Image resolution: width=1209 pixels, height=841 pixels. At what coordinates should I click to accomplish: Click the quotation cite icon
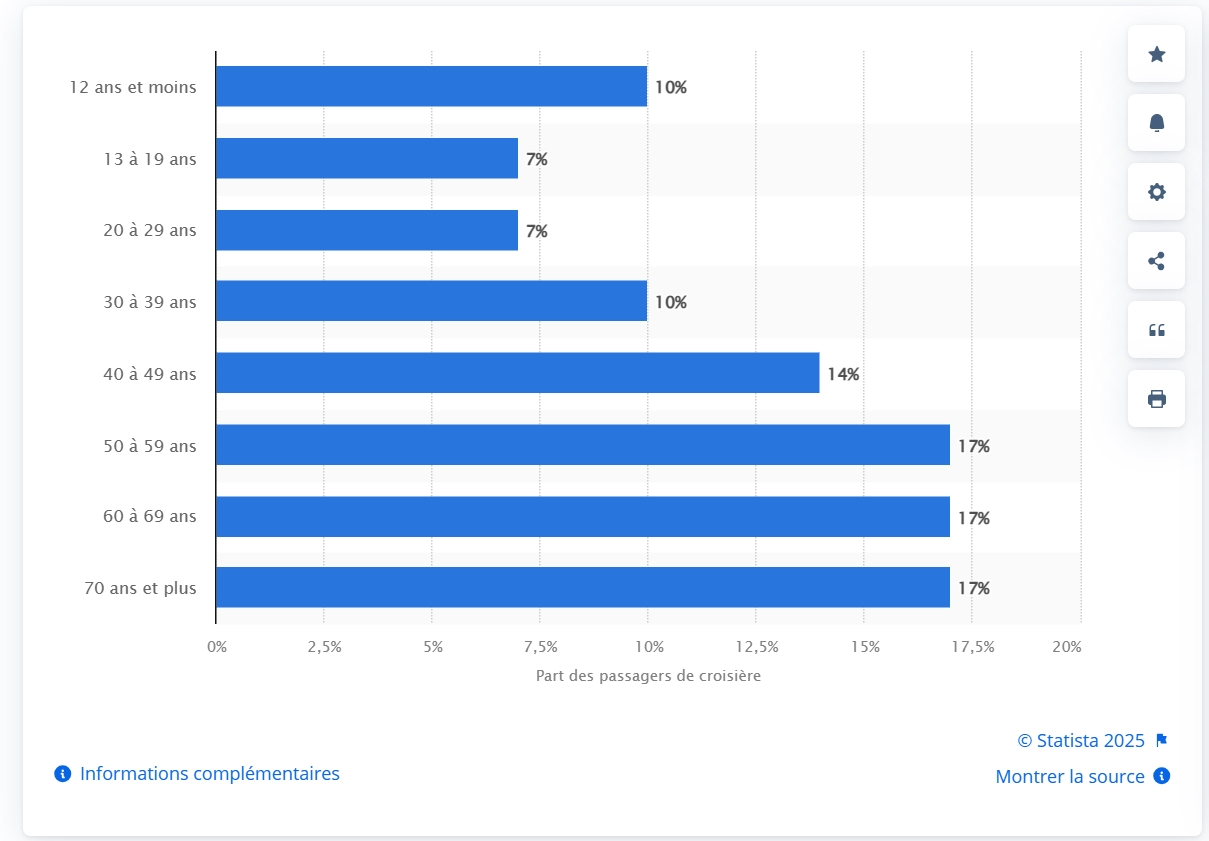[x=1156, y=330]
